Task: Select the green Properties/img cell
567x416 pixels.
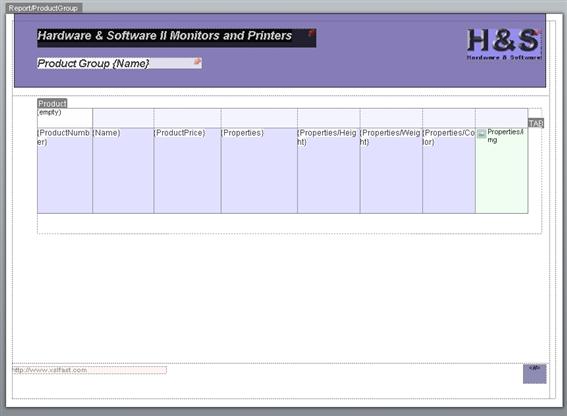Action: pos(502,170)
